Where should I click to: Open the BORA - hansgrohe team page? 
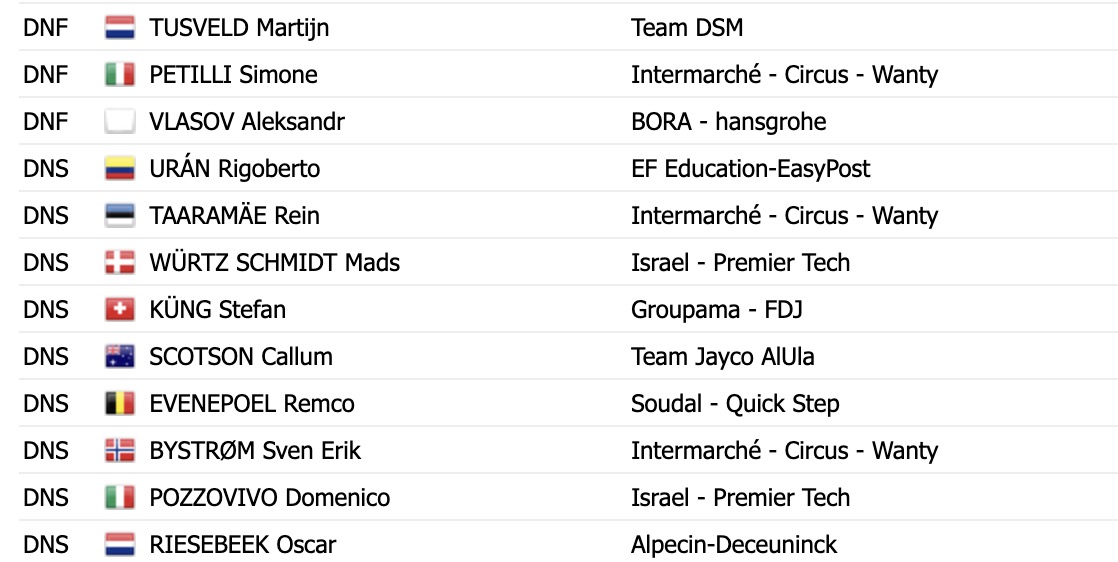[729, 122]
